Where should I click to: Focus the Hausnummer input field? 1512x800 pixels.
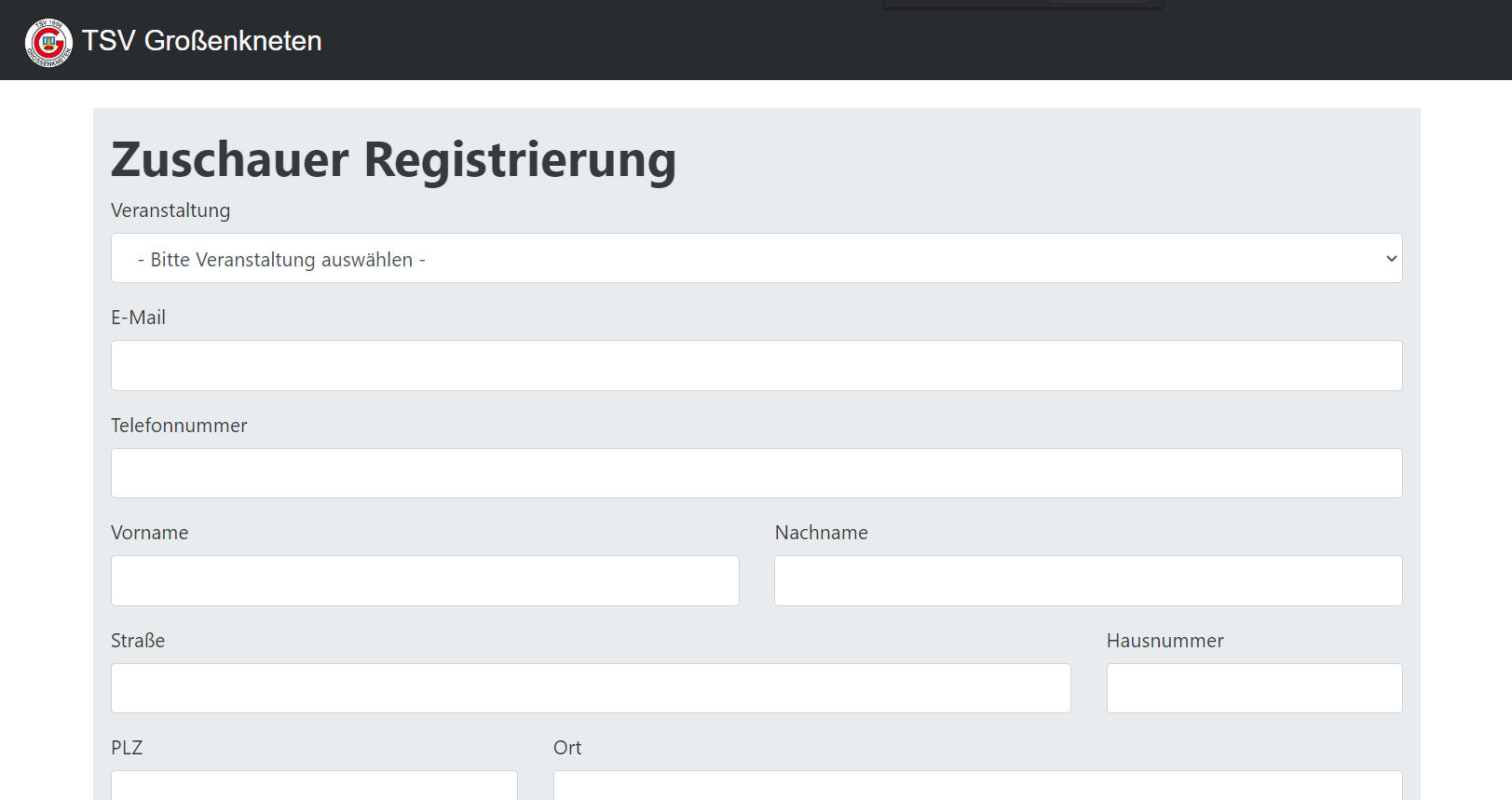point(1254,688)
